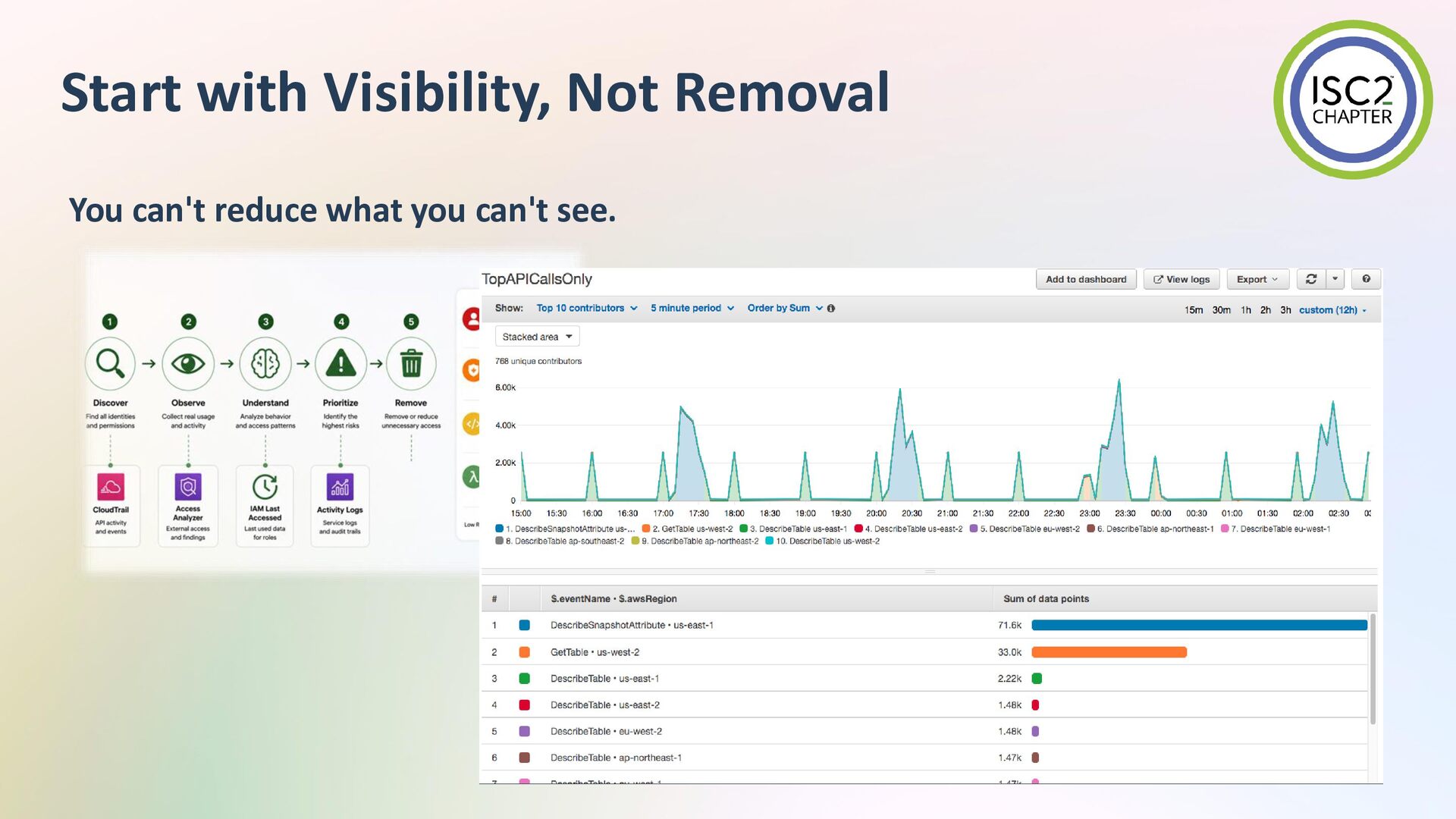
Task: Click the green lambda icon
Action: [472, 476]
